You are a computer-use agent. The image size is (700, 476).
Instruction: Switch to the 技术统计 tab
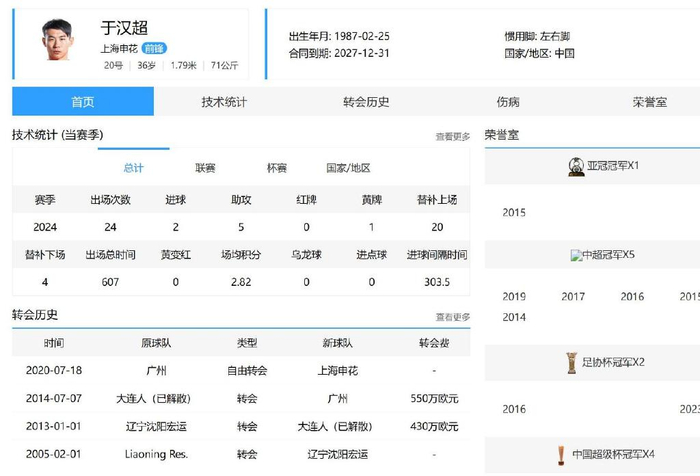[x=224, y=102]
